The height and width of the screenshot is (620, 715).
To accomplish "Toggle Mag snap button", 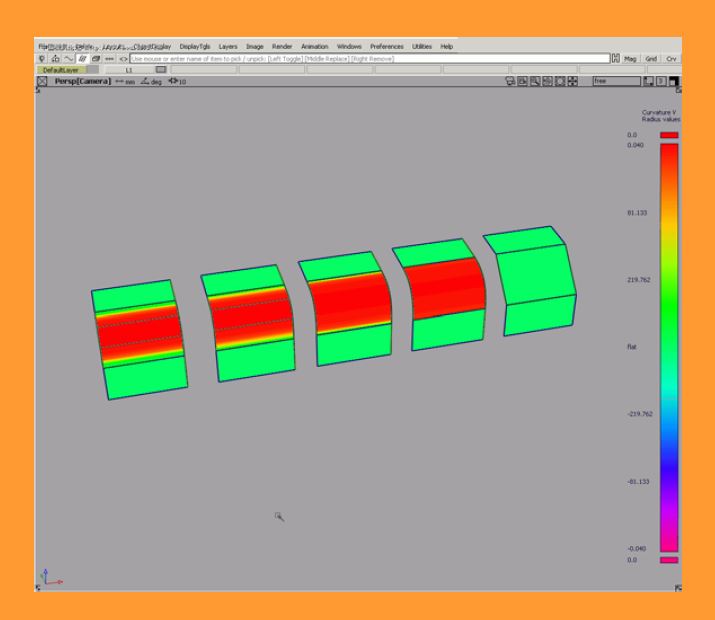I will 630,59.
